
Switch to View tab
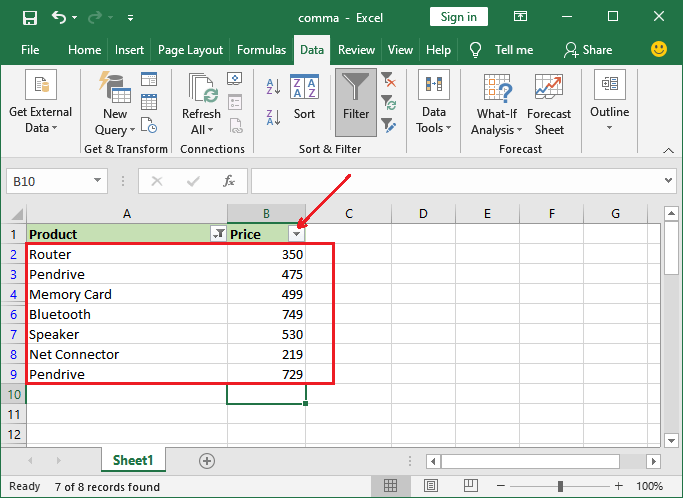[400, 50]
